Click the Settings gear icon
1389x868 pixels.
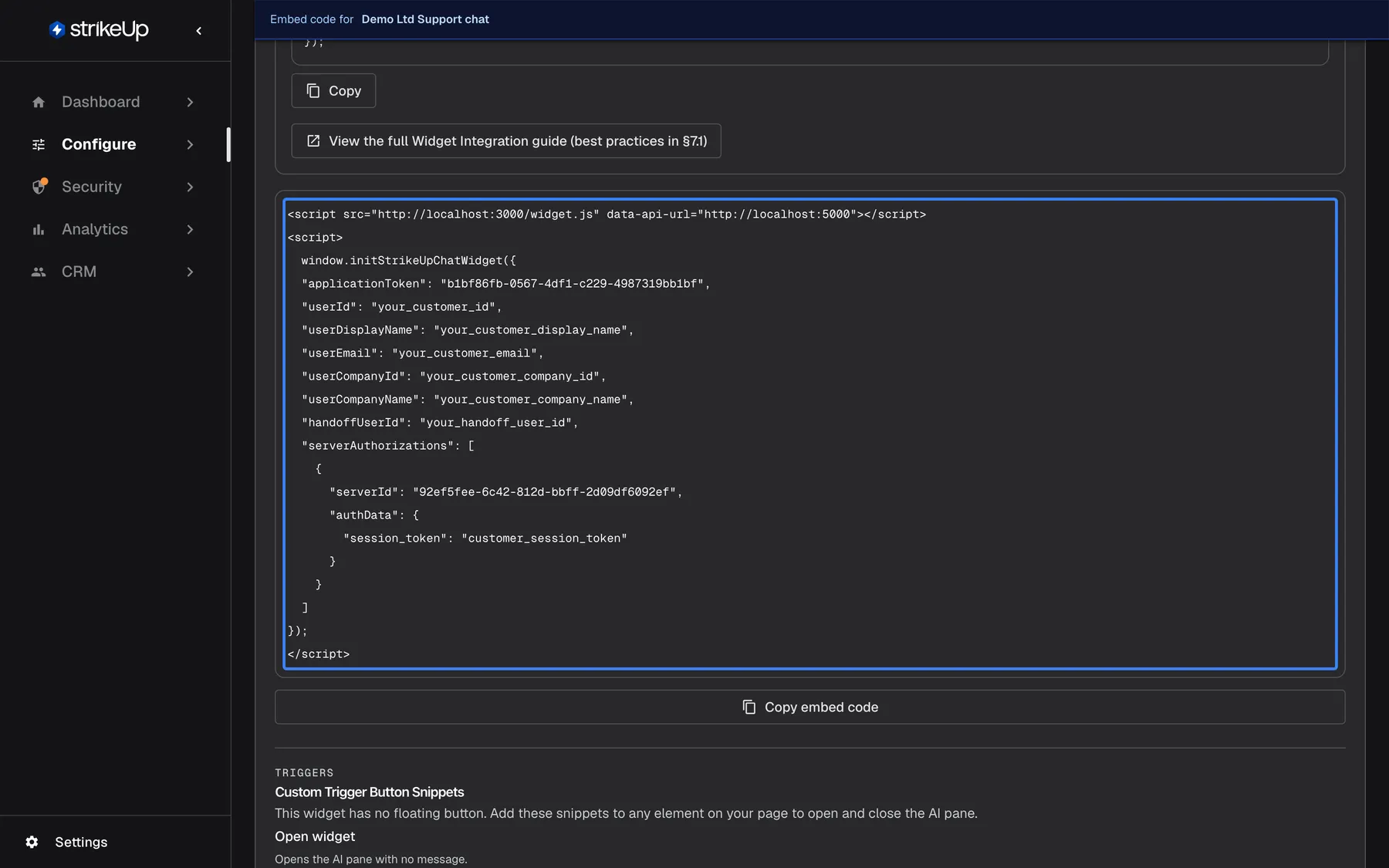pos(32,842)
